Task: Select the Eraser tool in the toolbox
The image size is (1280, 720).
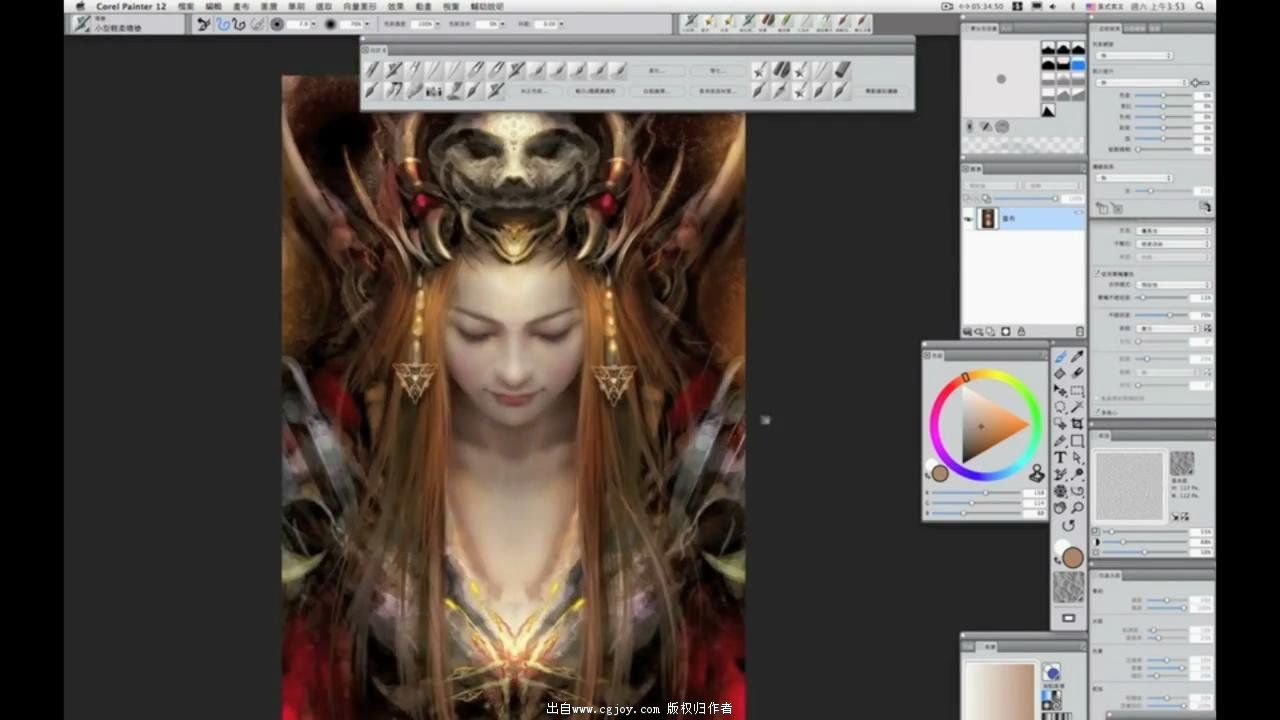Action: [x=1077, y=373]
